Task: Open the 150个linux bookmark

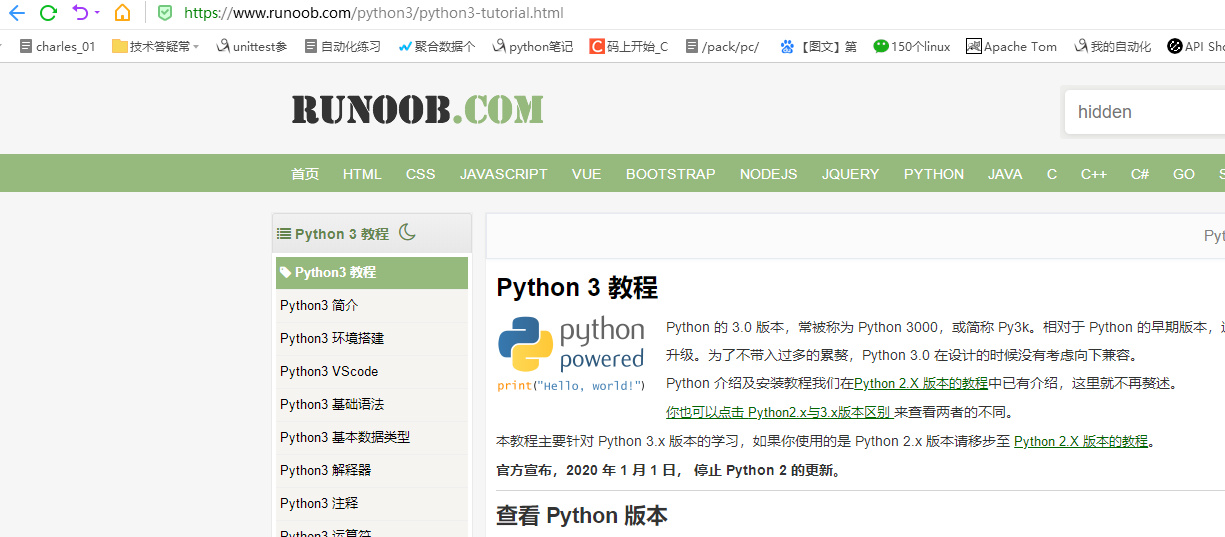Action: click(x=912, y=46)
